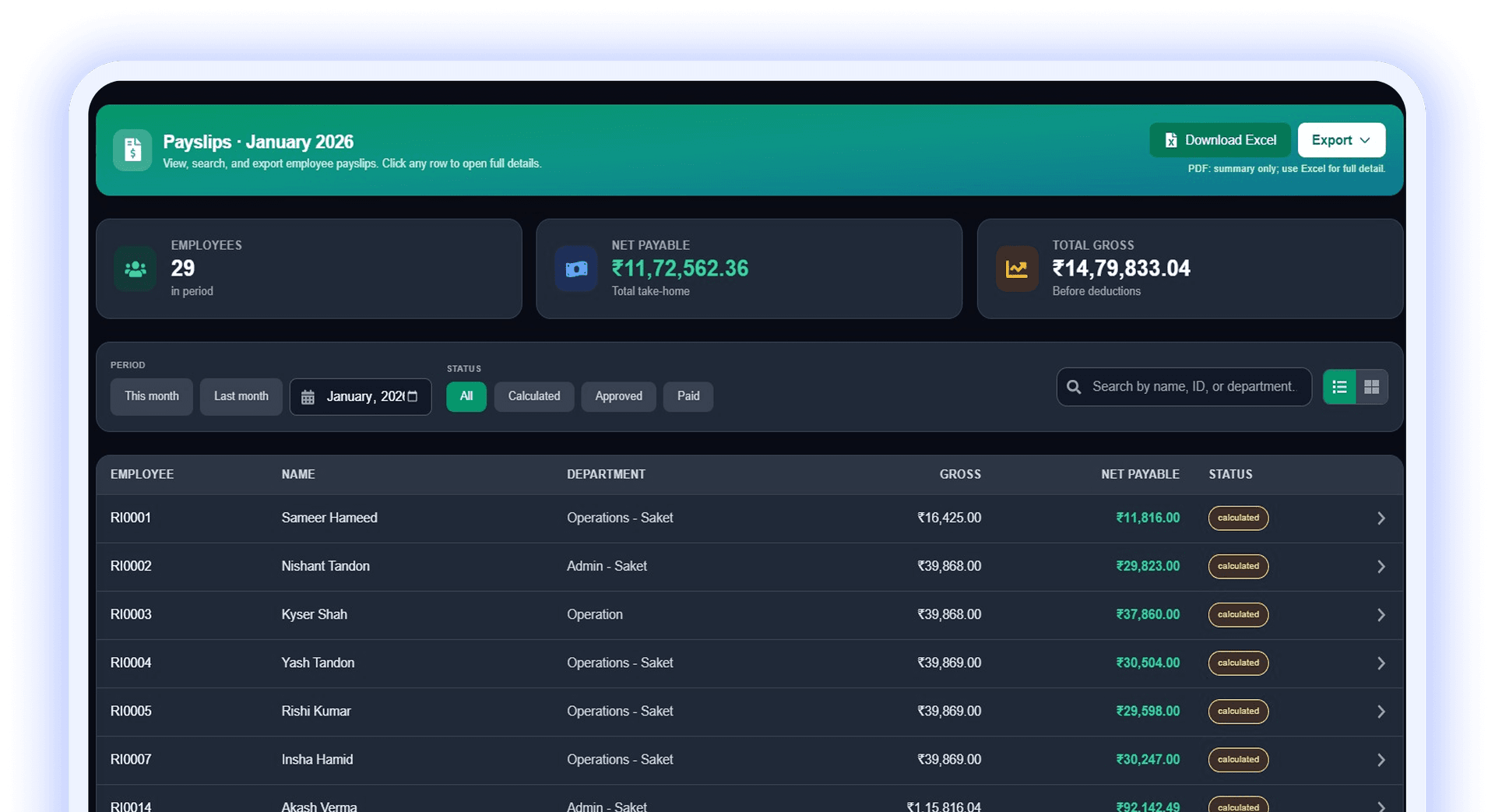The image size is (1495, 812).
Task: Open the calendar icon in the date picker
Action: (x=308, y=396)
